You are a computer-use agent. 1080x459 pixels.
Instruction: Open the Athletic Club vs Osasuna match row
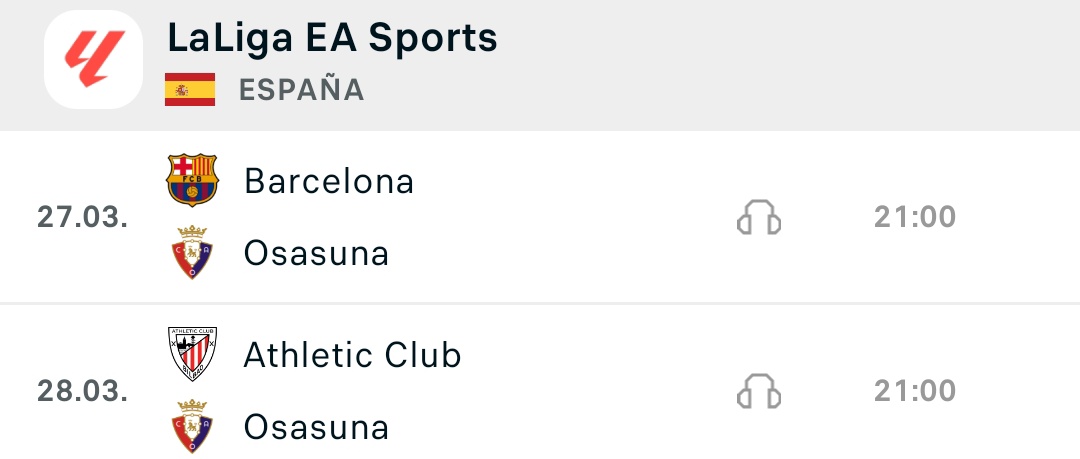pos(540,382)
